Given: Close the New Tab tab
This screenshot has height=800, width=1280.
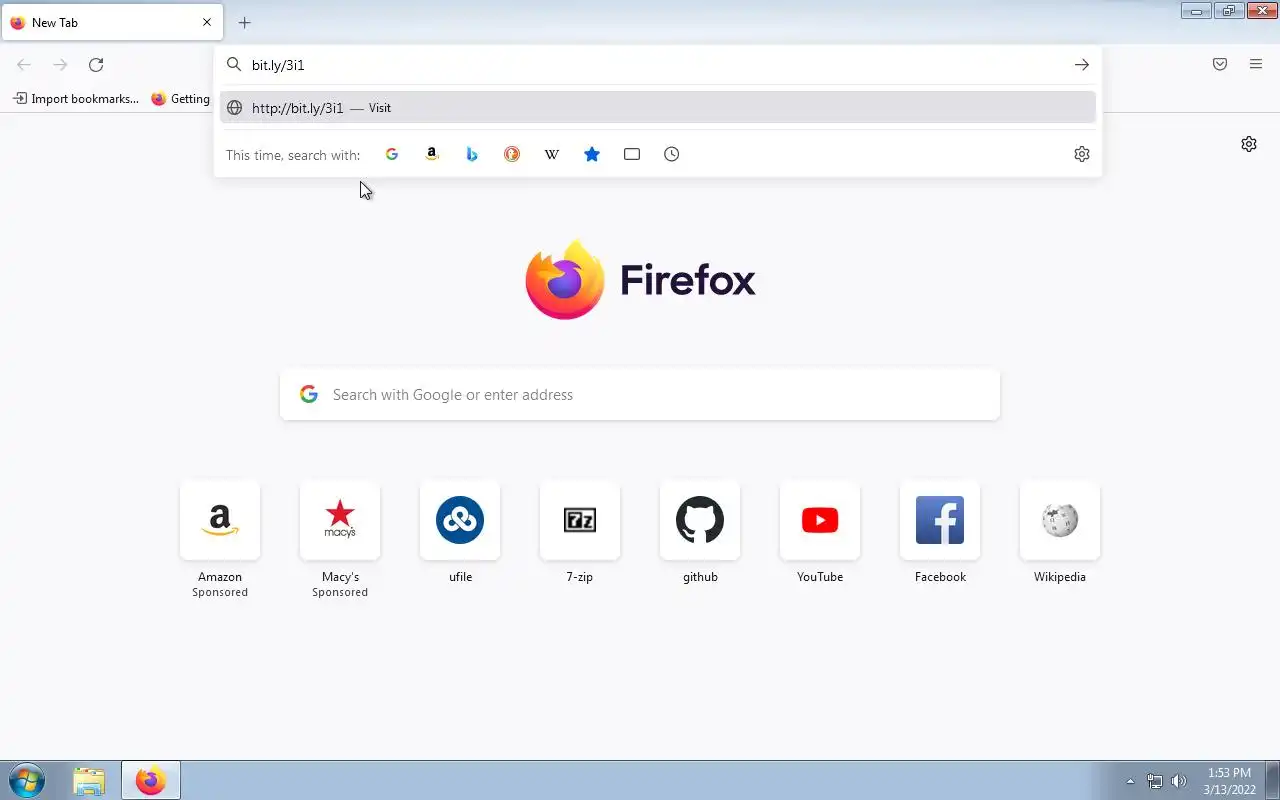Looking at the screenshot, I should coord(207,22).
